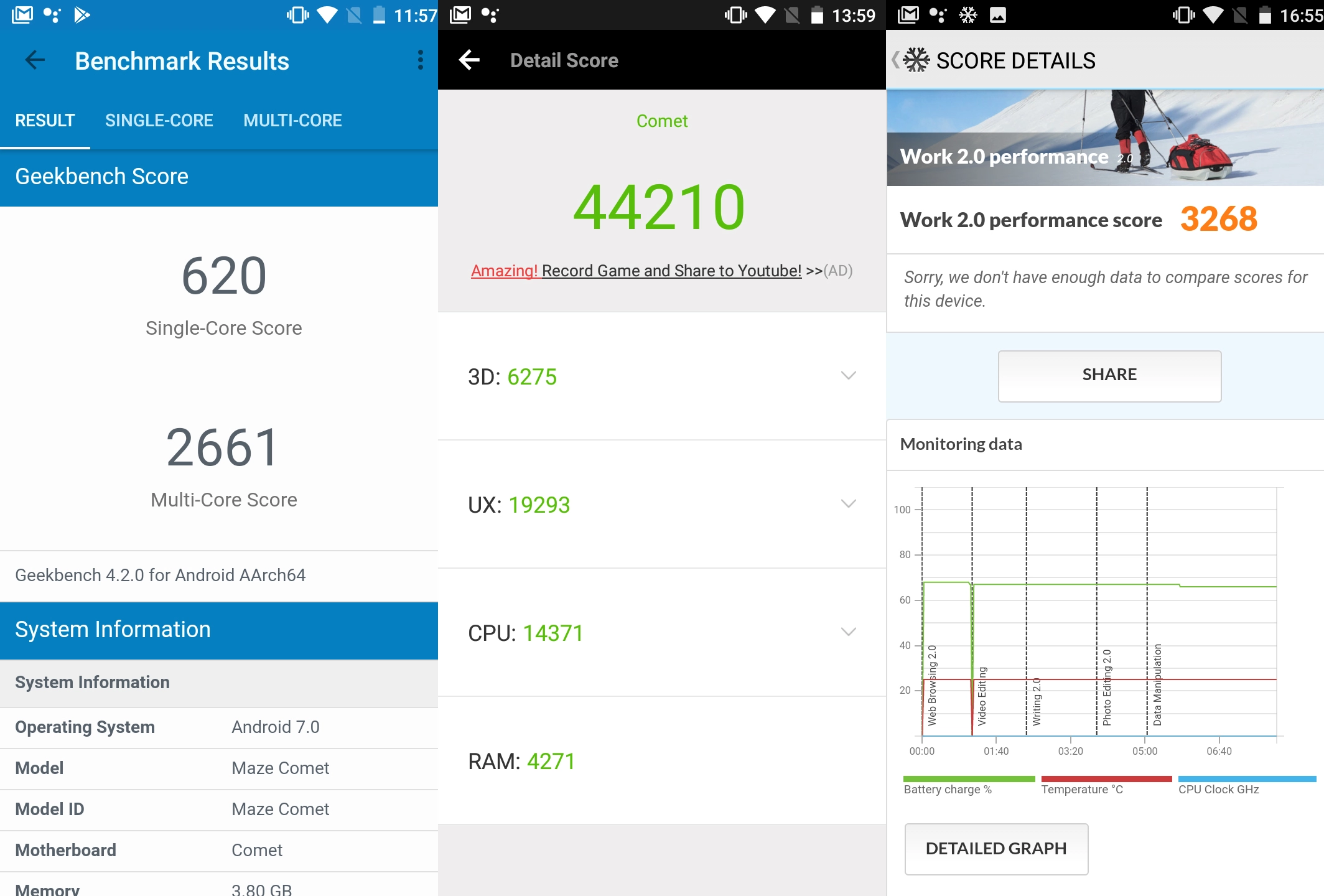Tap the 44210 total AnTuTu score

pyautogui.click(x=660, y=207)
